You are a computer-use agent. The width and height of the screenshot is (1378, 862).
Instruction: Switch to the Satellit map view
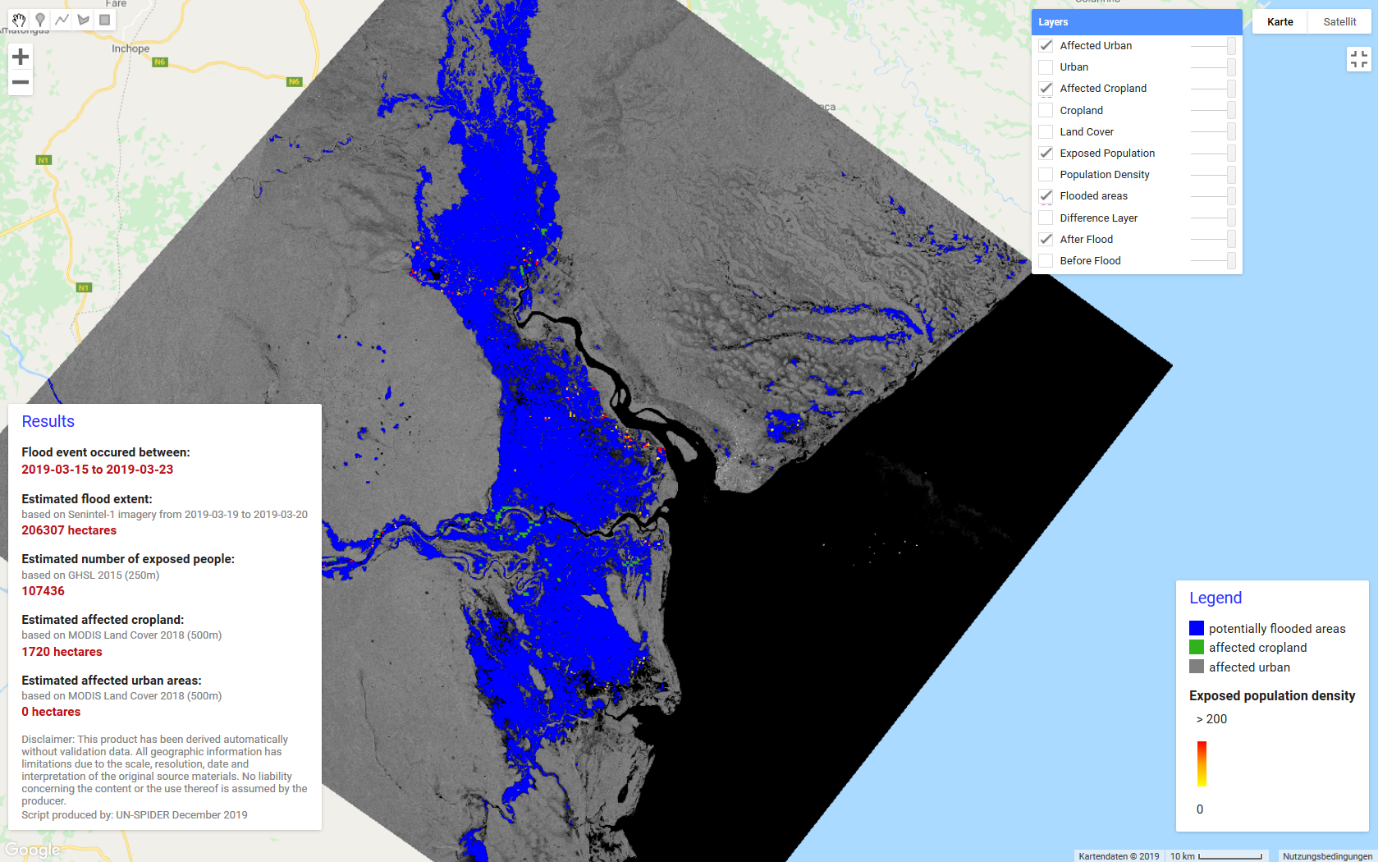pos(1338,21)
